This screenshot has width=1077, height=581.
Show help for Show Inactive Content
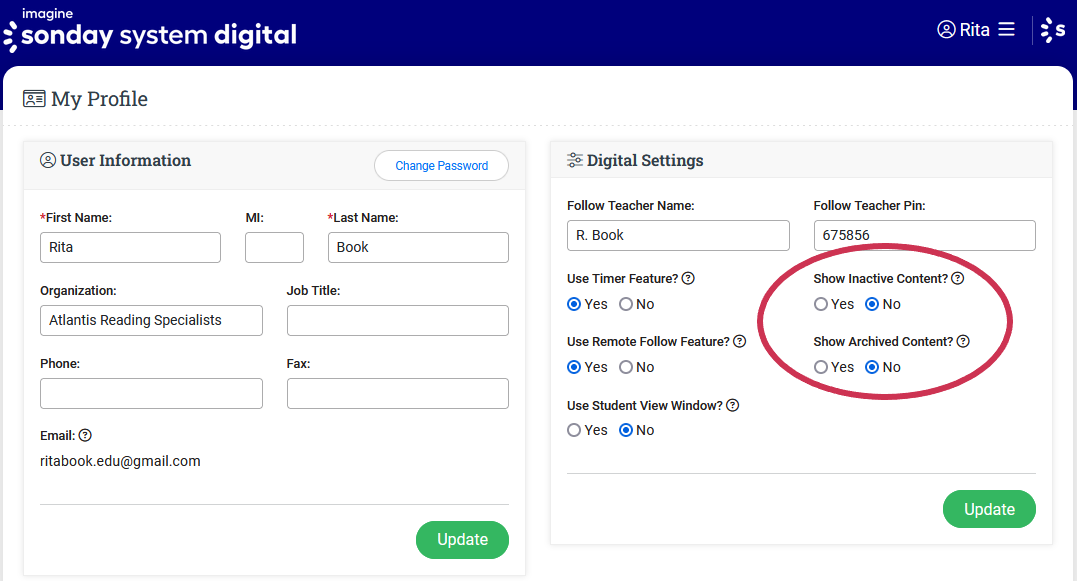coord(957,279)
